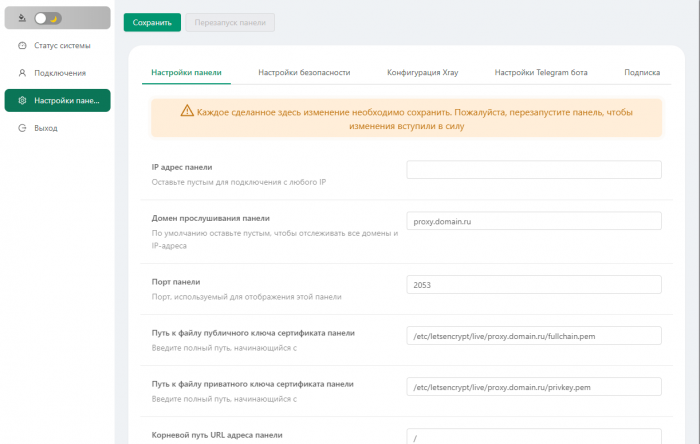This screenshot has width=700, height=444.
Task: Click the IP адрес панели input field
Action: tap(534, 170)
